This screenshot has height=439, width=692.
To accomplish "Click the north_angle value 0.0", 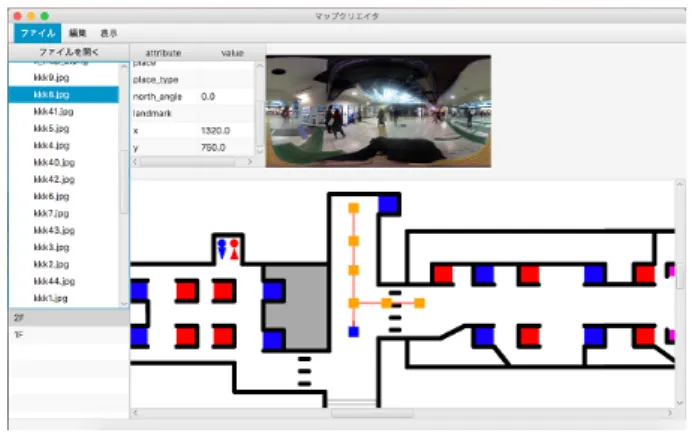I will [x=208, y=97].
